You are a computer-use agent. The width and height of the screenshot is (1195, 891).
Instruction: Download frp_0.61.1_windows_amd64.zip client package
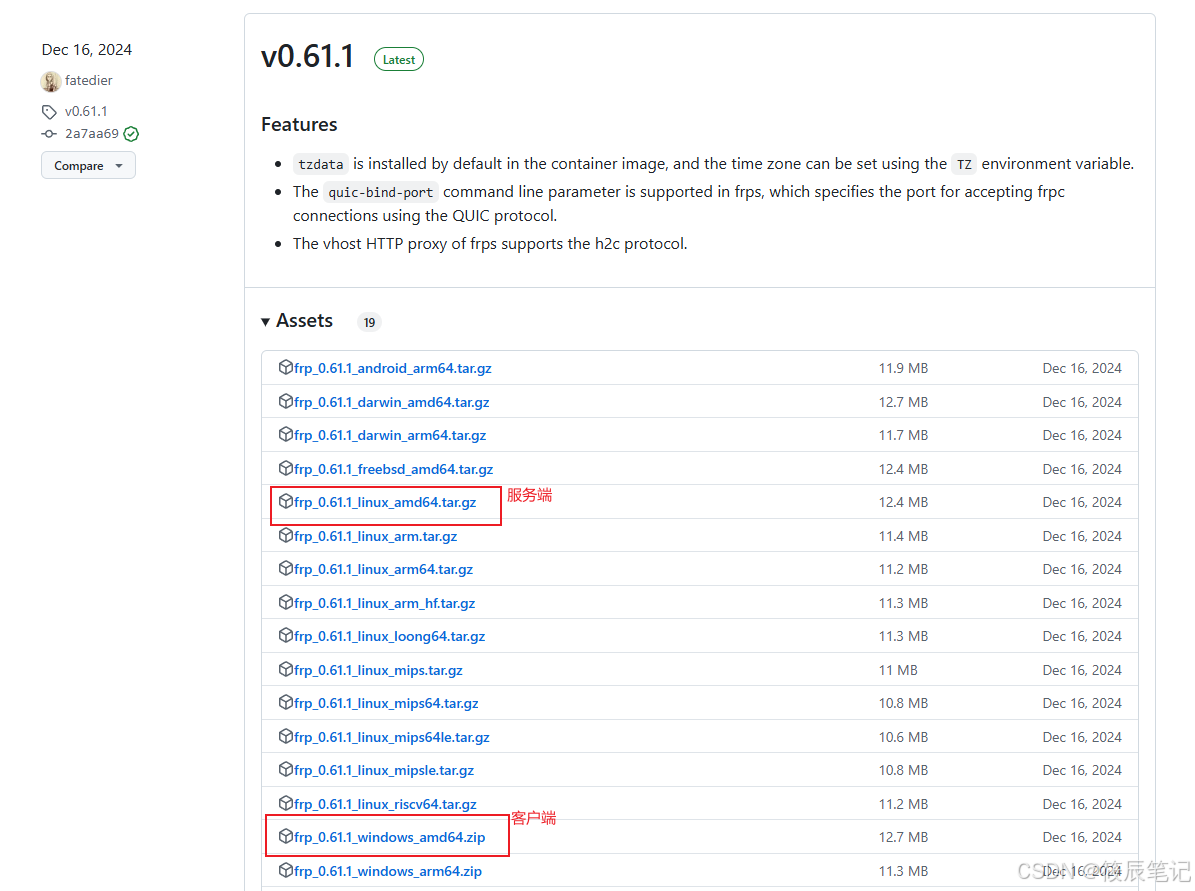(x=389, y=838)
